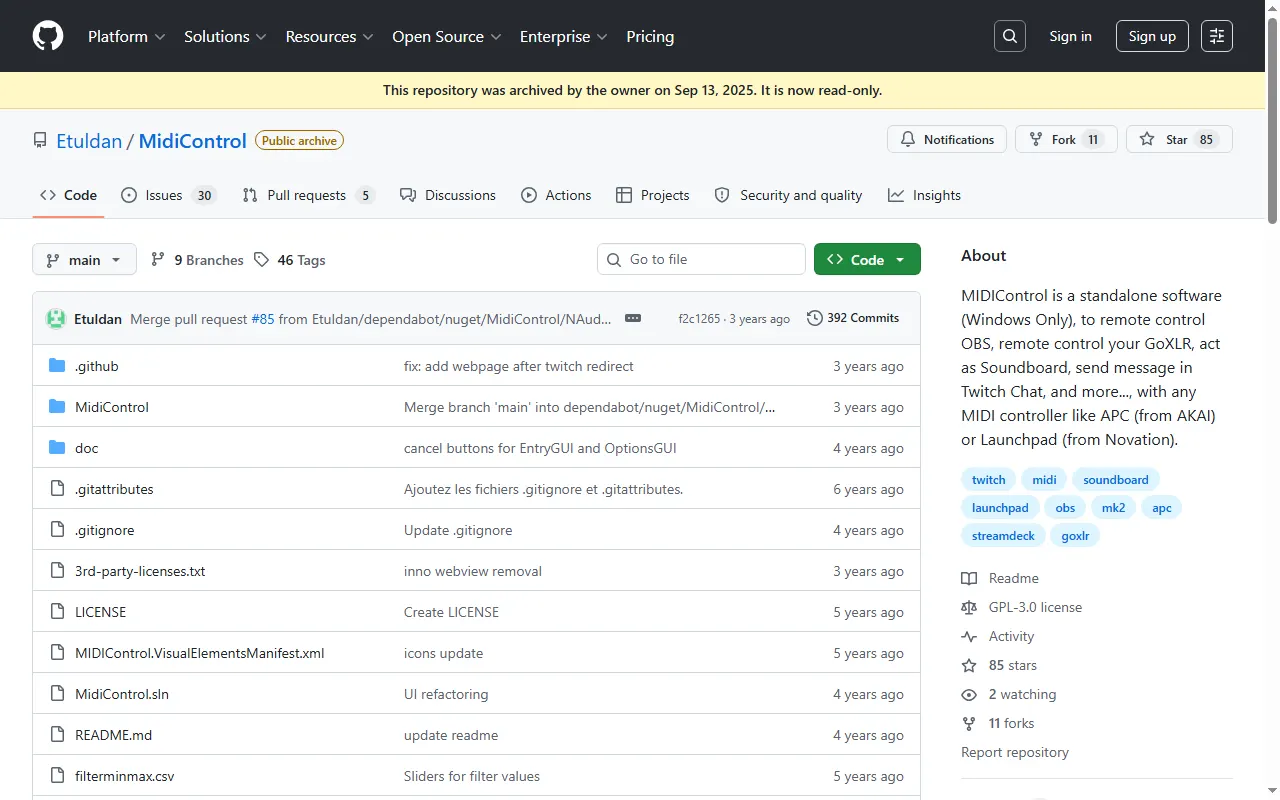Open commit hash f2c1265
1280x800 pixels.
tap(699, 319)
